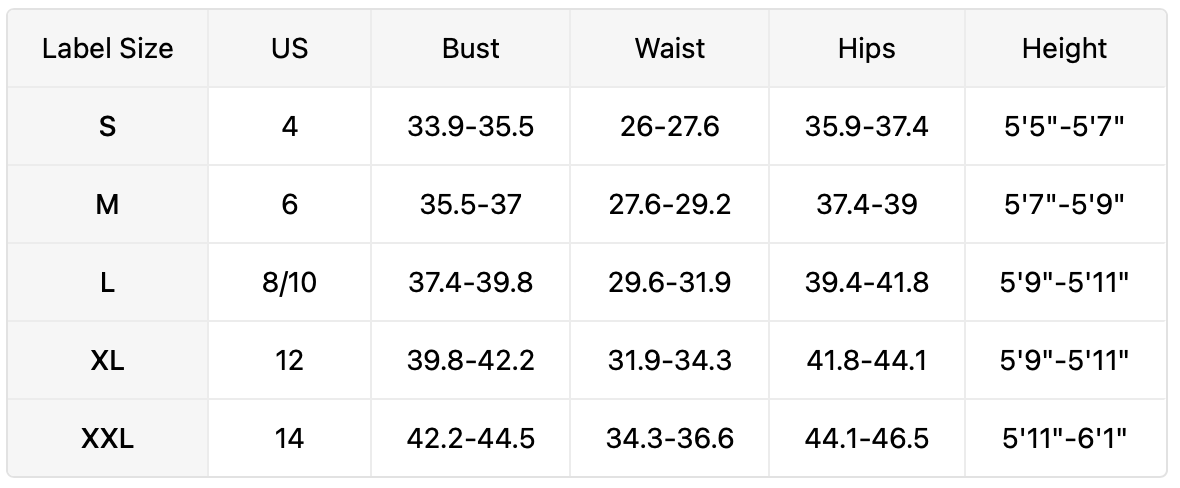This screenshot has height=488, width=1180.
Task: Select the height cell in XL row
Action: click(x=1064, y=360)
